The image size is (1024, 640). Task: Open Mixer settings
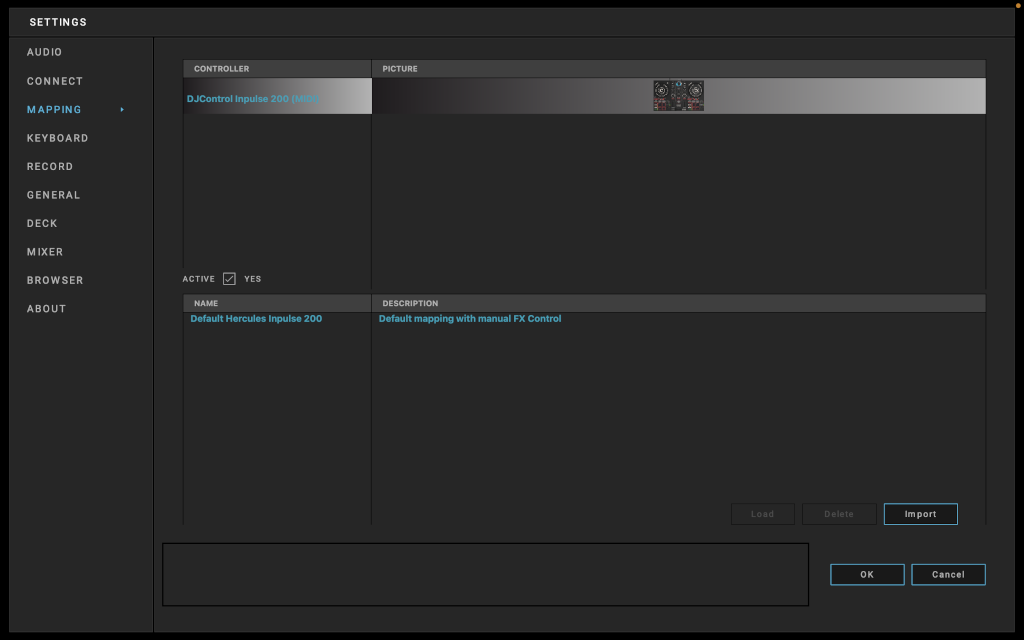tap(45, 252)
